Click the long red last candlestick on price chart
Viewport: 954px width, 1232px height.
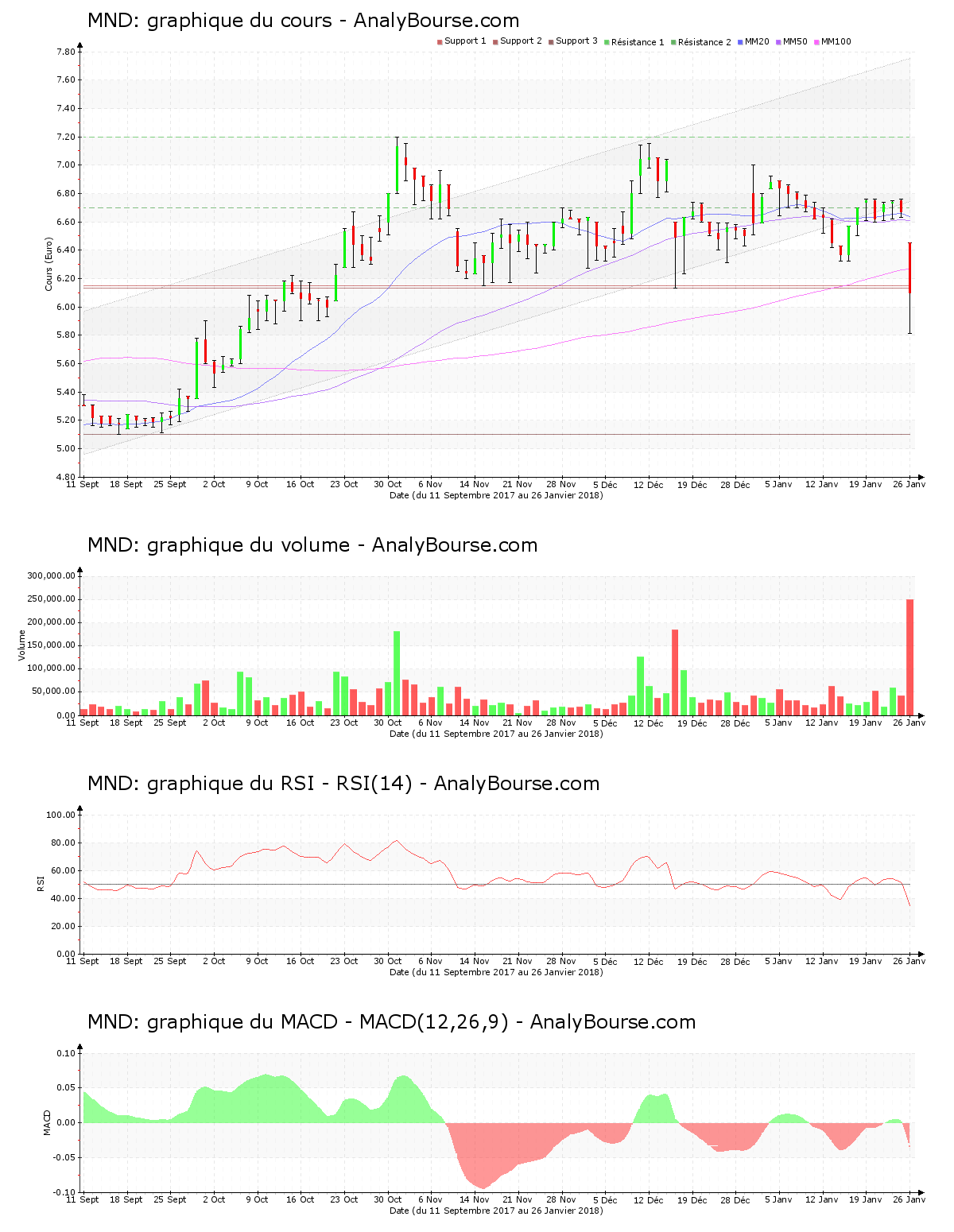point(910,288)
